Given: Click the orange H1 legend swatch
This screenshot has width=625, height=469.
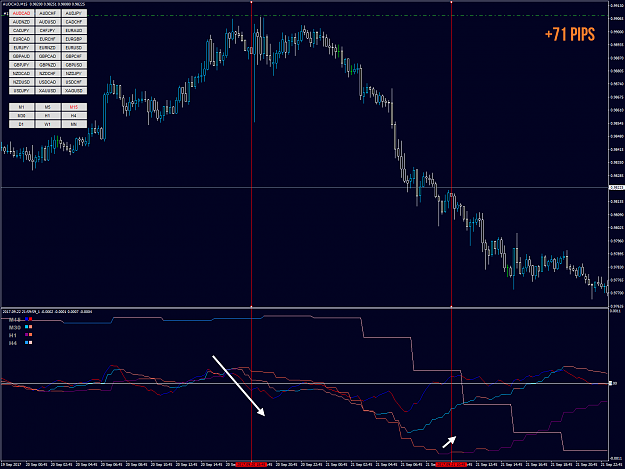Looking at the screenshot, I should pyautogui.click(x=30, y=335).
